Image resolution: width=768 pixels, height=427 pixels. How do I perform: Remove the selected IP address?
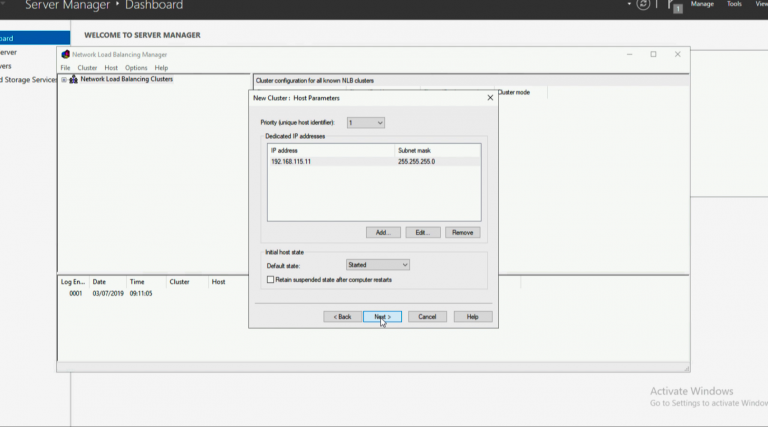[462, 233]
